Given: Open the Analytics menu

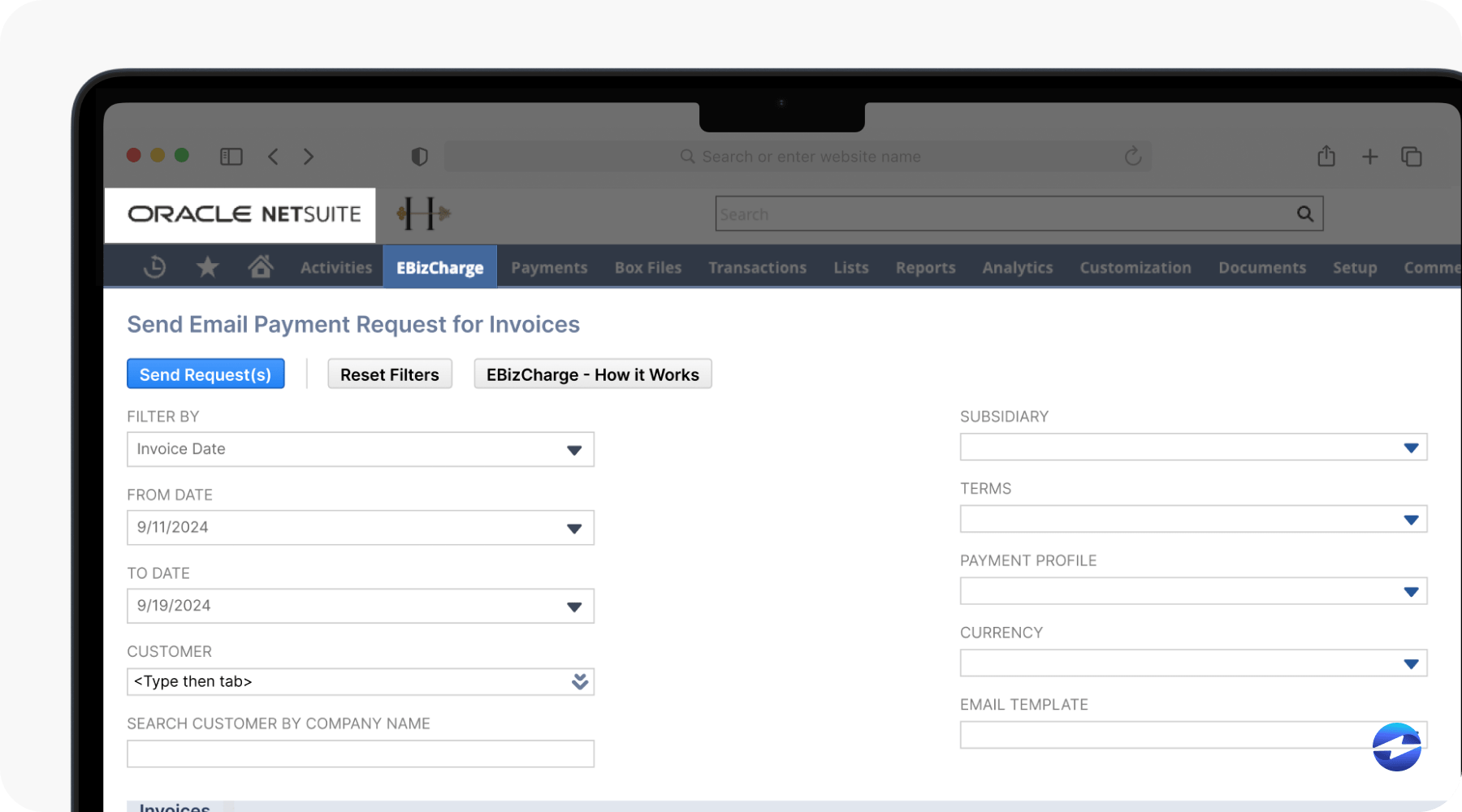Looking at the screenshot, I should [x=1018, y=267].
